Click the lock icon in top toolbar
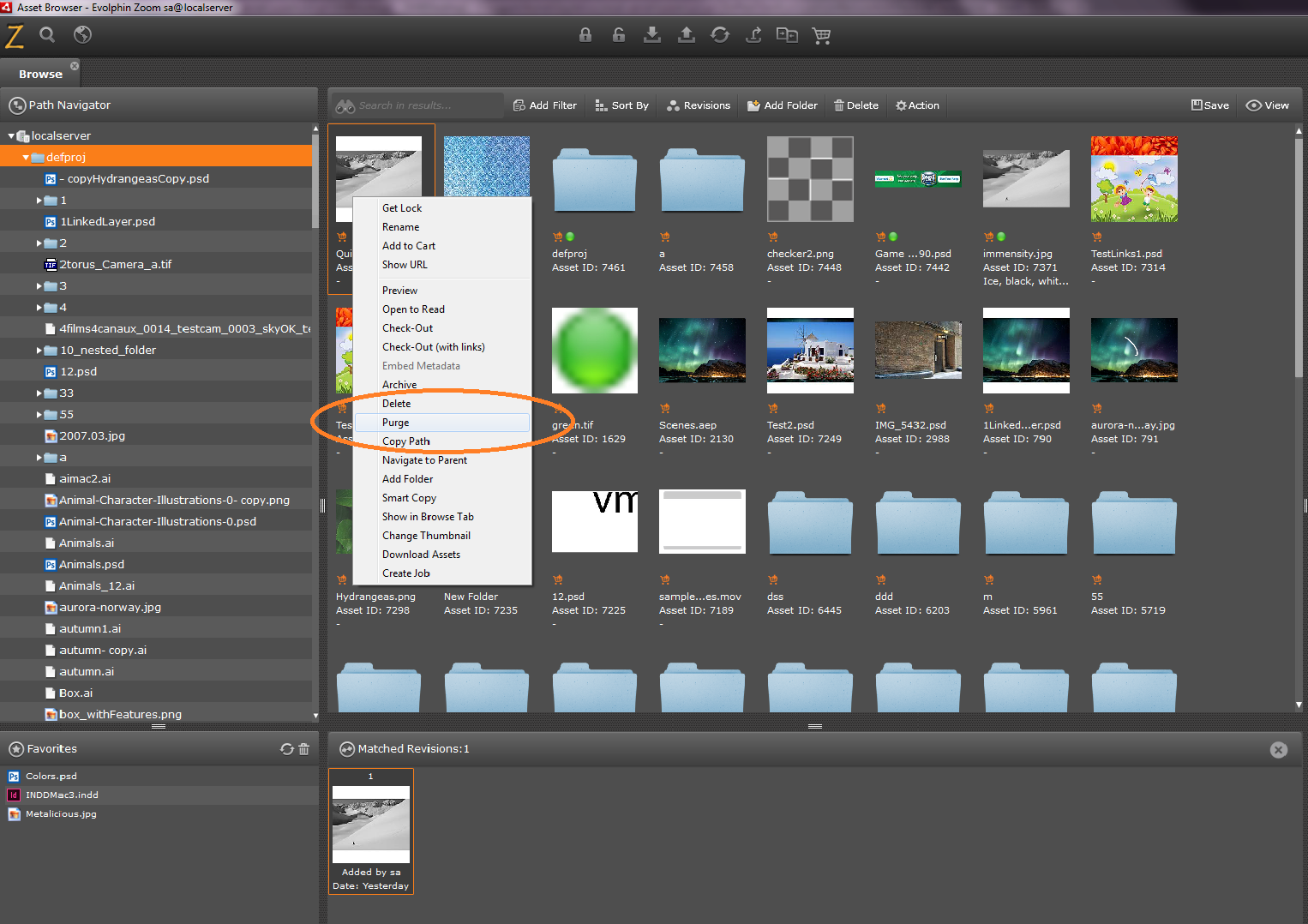 (585, 35)
